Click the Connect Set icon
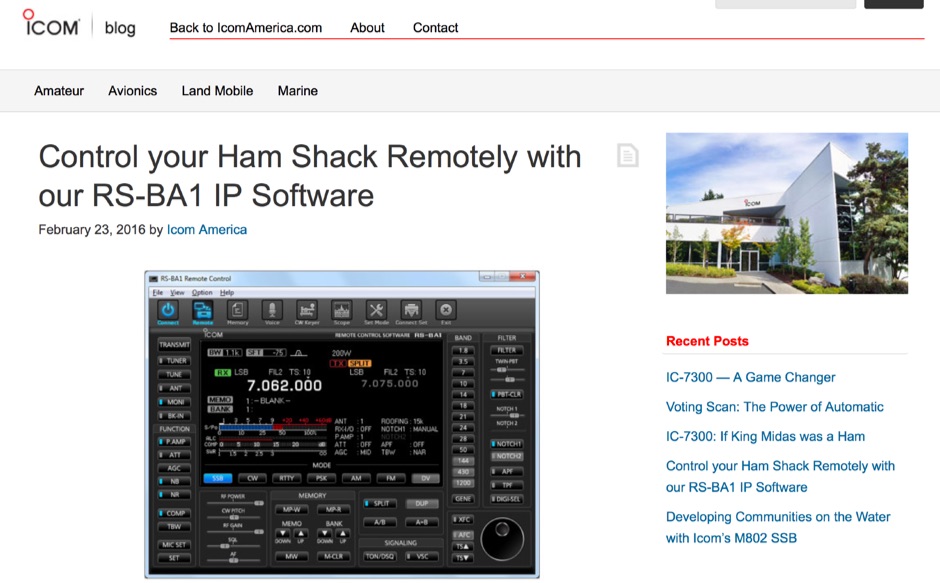The width and height of the screenshot is (940, 583). coord(411,311)
